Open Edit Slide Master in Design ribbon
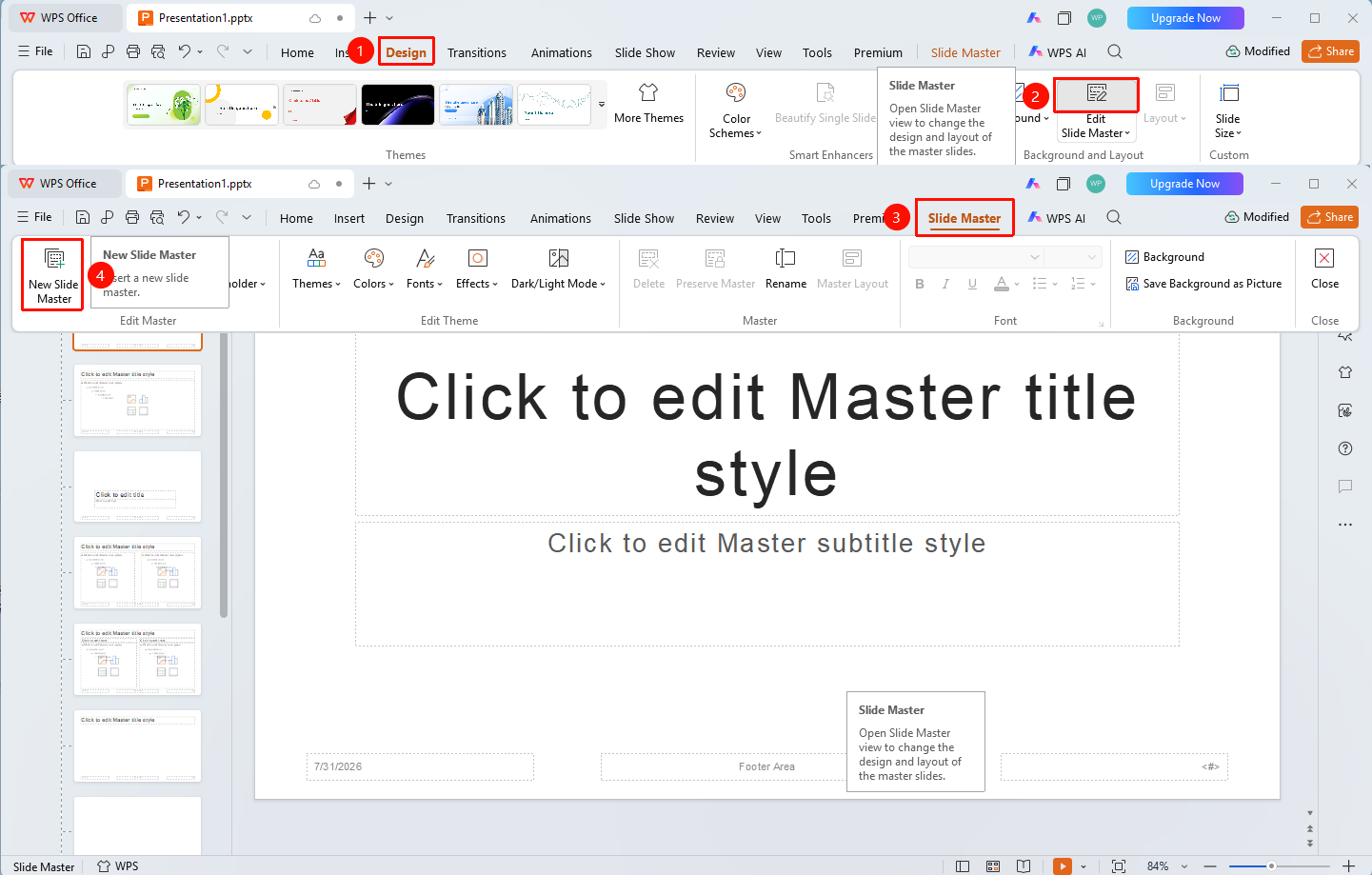Screen dimensions: 1372x875 coord(1096,110)
